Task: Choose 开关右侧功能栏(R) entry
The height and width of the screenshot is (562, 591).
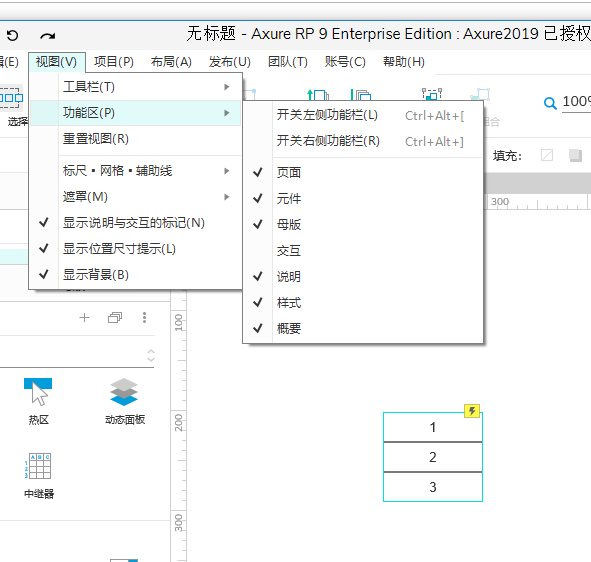Action: pos(363,141)
